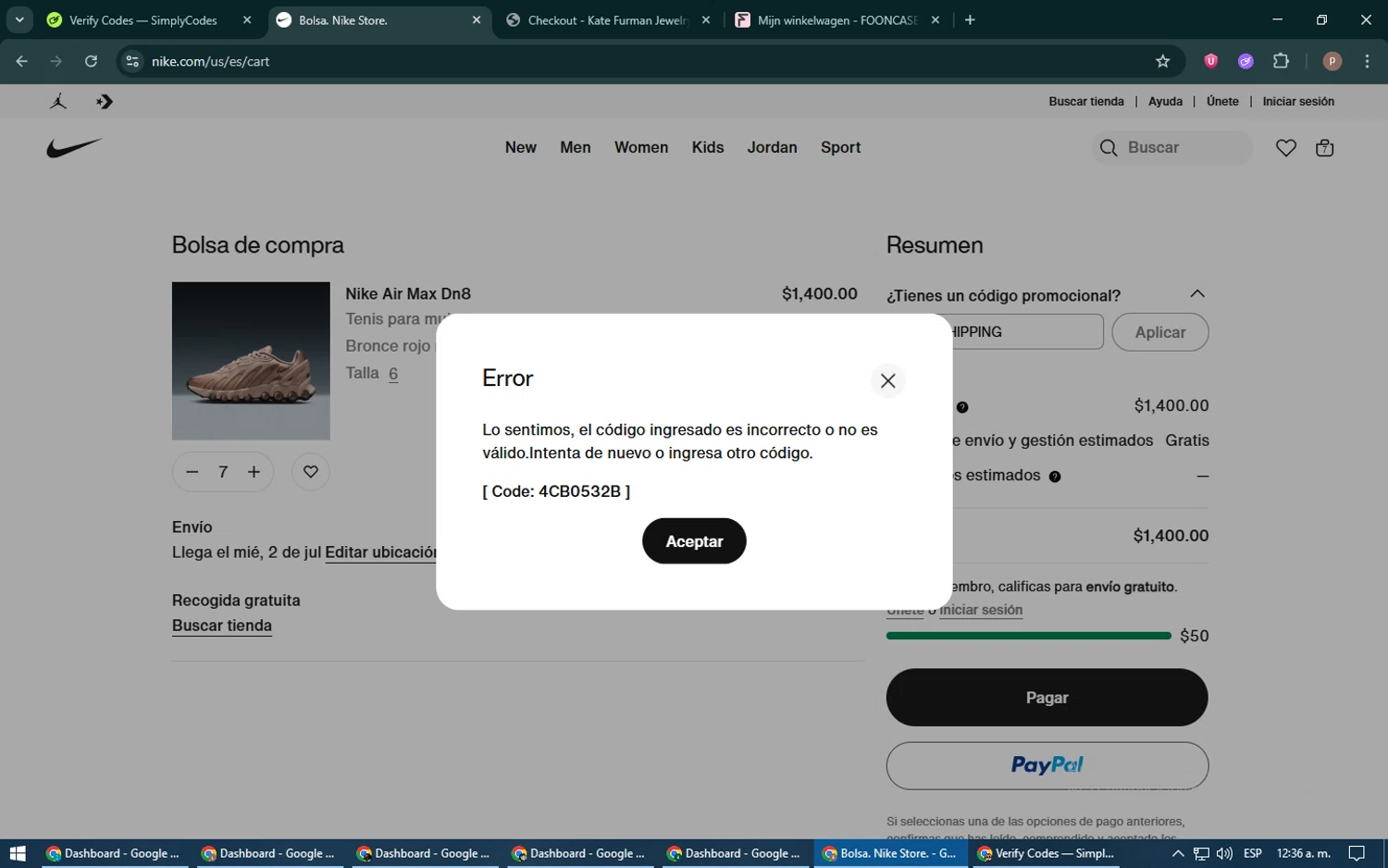Viewport: 1388px width, 868px height.
Task: Increase quantity with the plus button
Action: click(x=254, y=472)
